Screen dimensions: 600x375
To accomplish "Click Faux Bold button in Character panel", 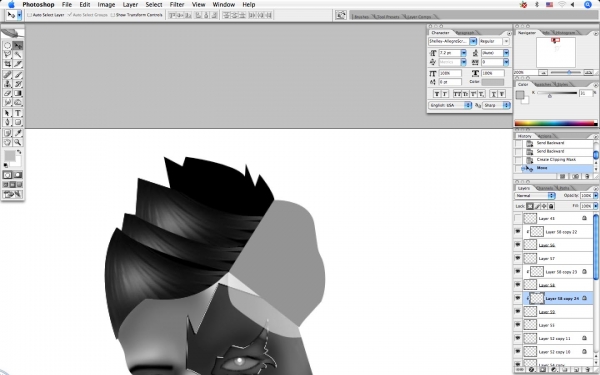I will pyautogui.click(x=437, y=94).
